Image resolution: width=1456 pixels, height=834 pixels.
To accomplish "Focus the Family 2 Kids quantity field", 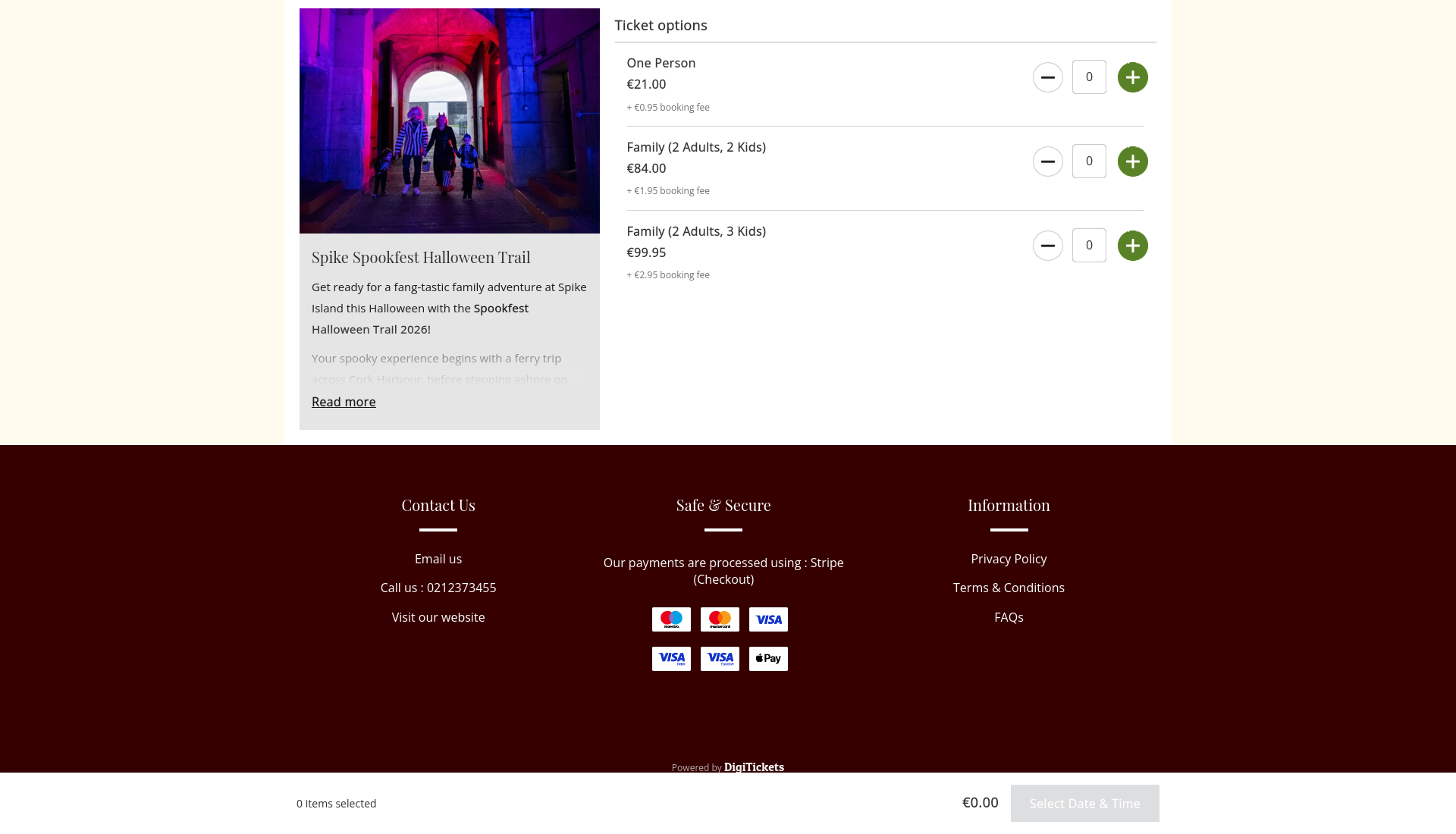I will pos(1089,161).
